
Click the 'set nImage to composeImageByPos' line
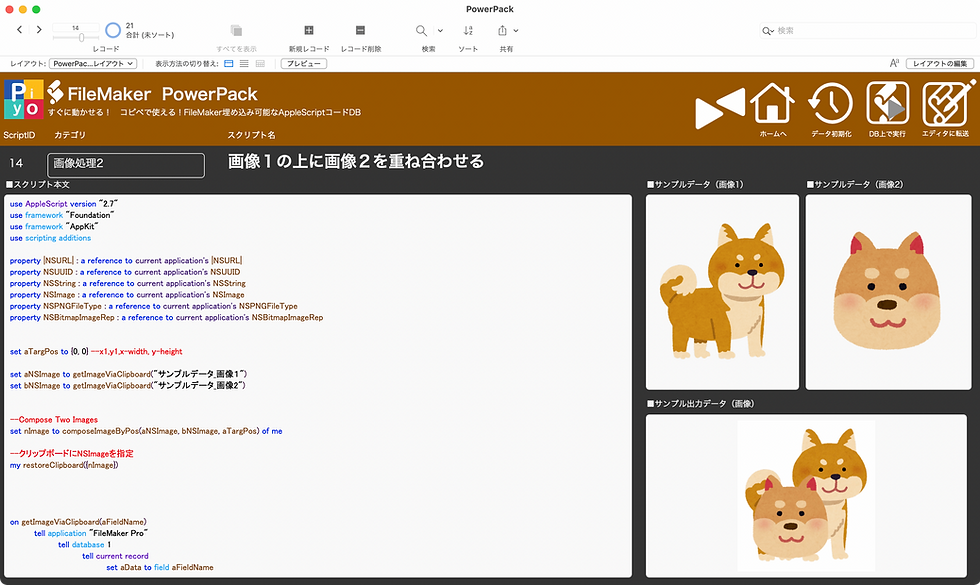click(146, 431)
